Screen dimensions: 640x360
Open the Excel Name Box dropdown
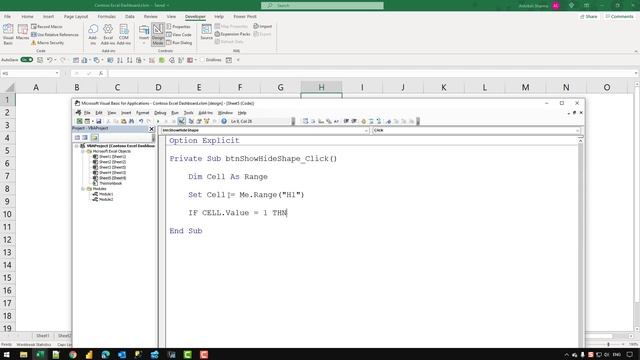coord(57,73)
